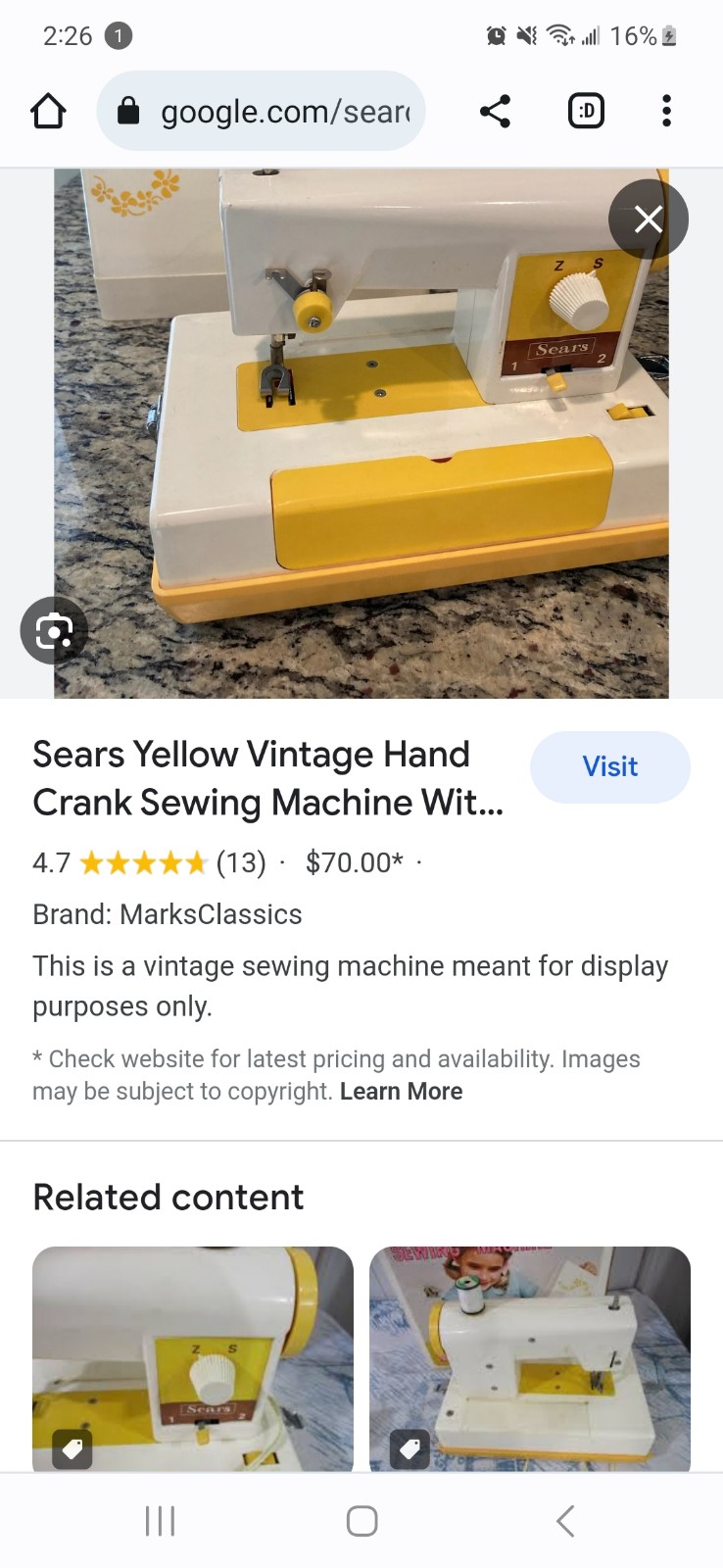Close the image preview with X
723x1568 pixels.
649,219
